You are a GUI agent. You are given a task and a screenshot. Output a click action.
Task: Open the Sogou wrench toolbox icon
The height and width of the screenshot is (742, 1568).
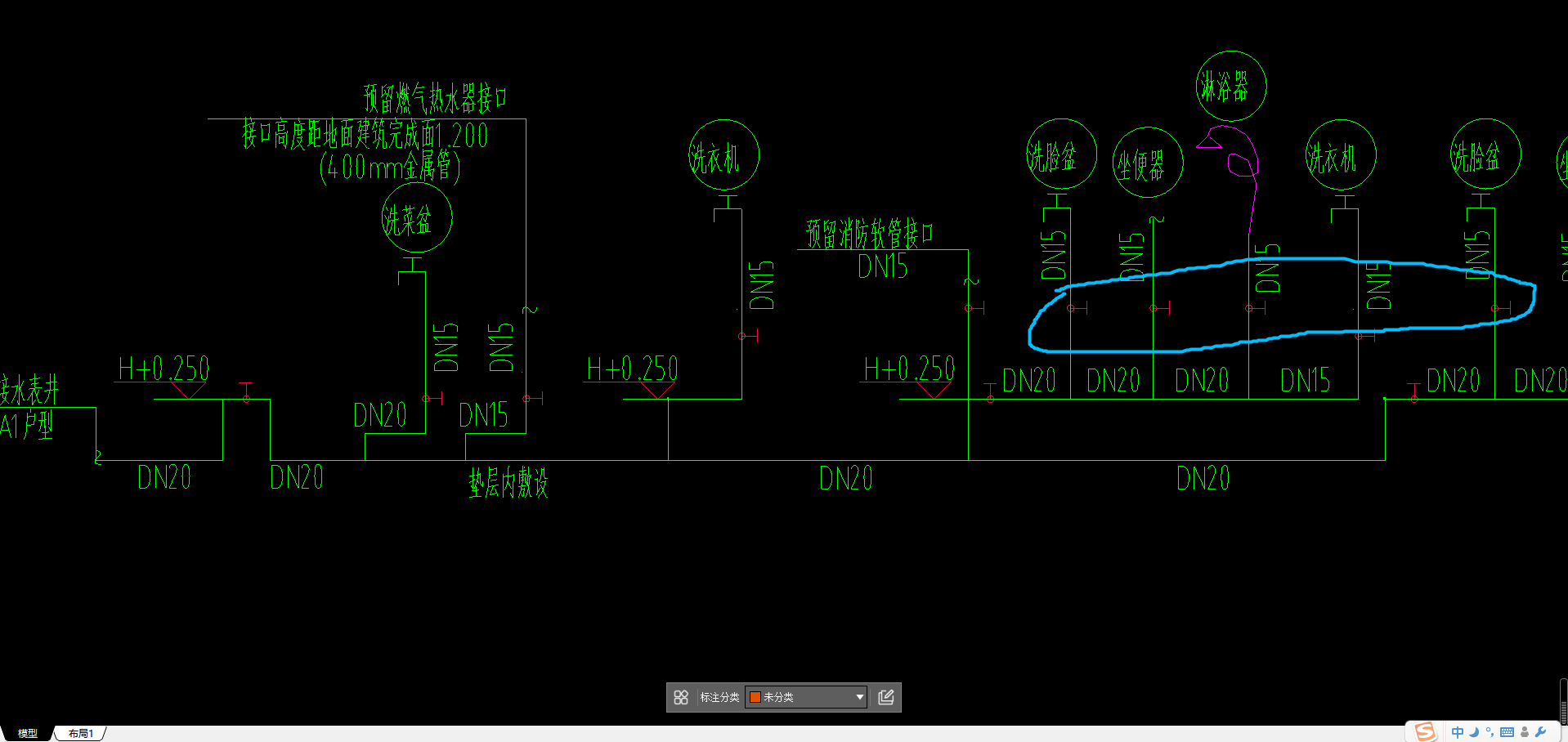(x=1541, y=732)
